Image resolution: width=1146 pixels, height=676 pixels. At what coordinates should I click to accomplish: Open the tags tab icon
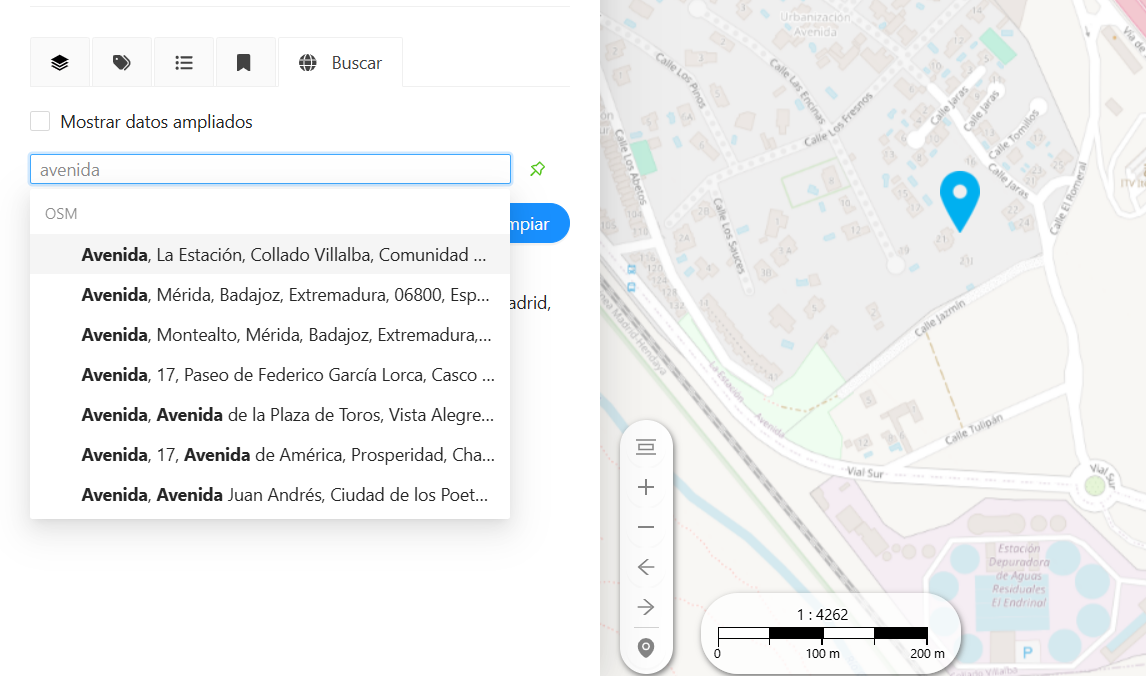pyautogui.click(x=121, y=63)
